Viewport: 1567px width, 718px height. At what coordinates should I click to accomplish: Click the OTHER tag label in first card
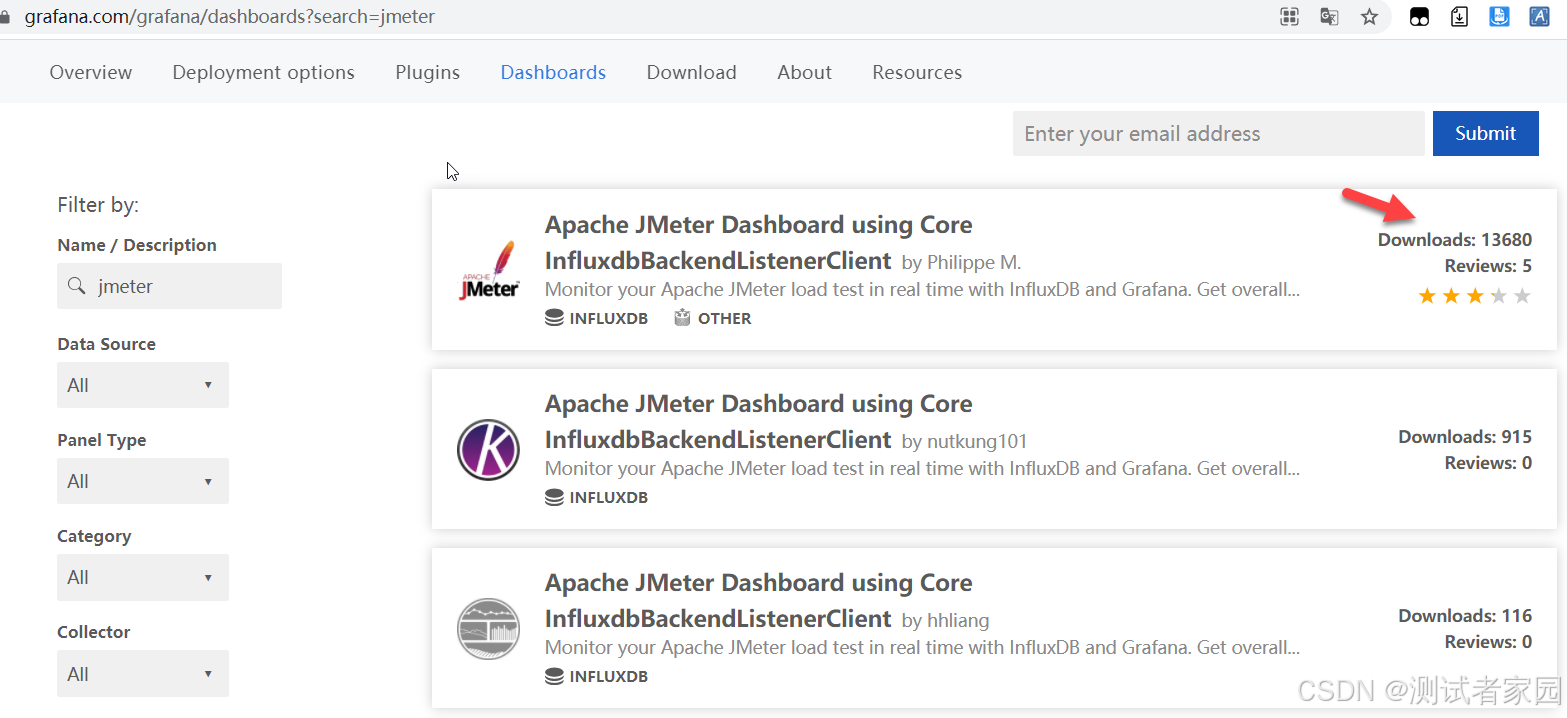[x=725, y=318]
